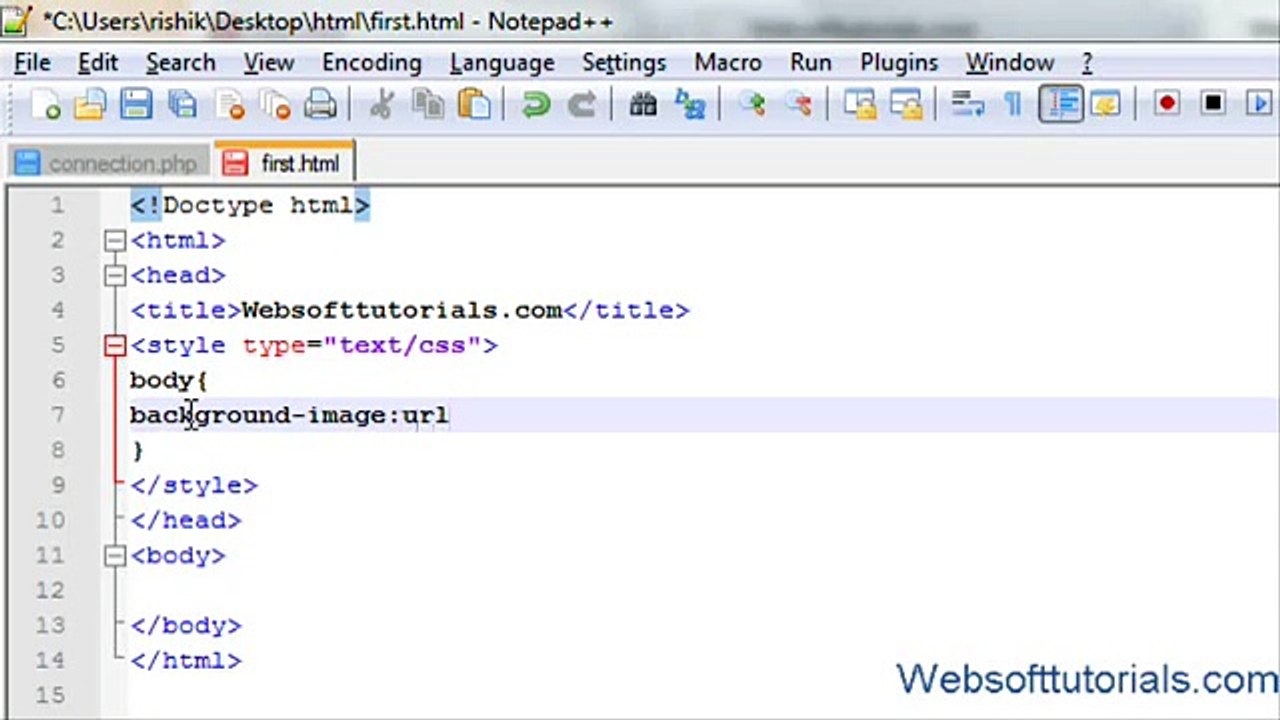The image size is (1280, 720).
Task: Click the Close All files icon
Action: 274,104
